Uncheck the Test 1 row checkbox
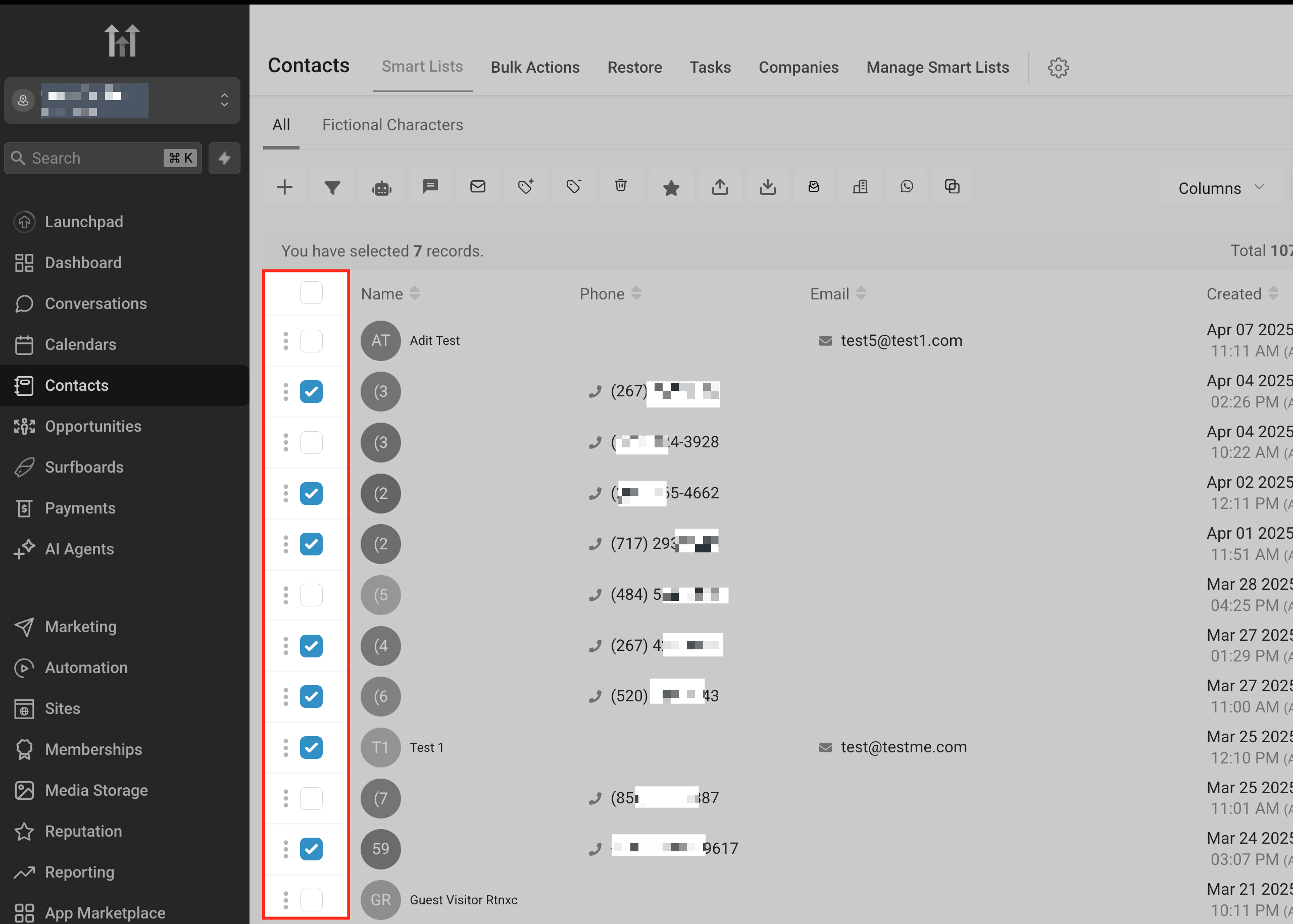Viewport: 1293px width, 924px height. click(x=311, y=747)
